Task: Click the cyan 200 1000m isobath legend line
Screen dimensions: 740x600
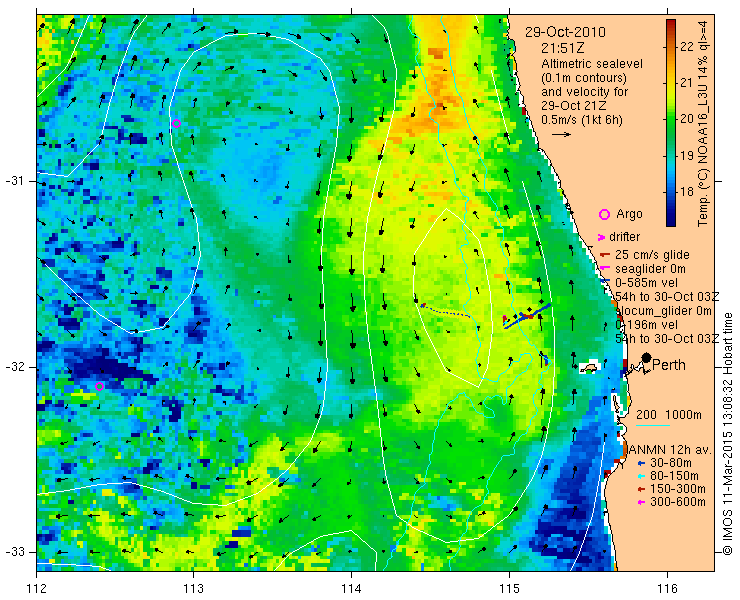Action: coord(653,426)
